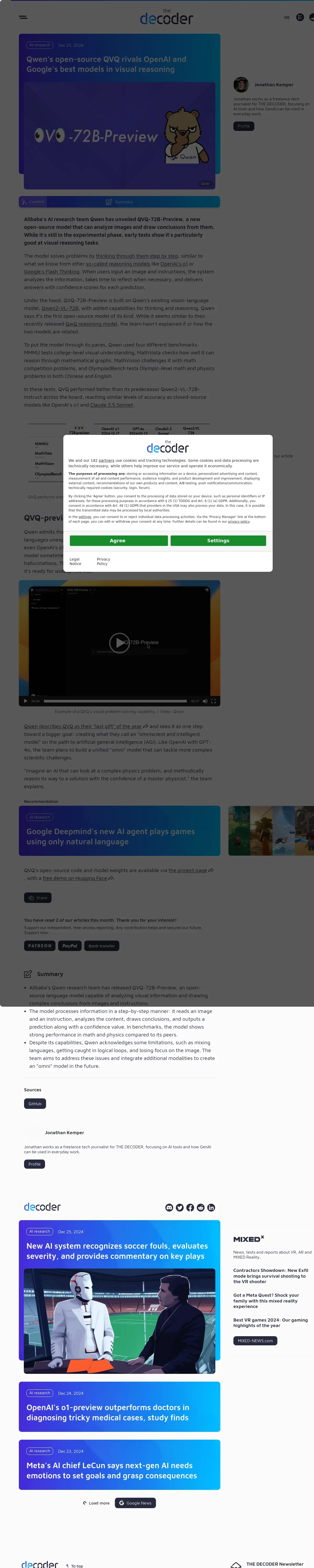Click the Patreon support button
Image resolution: width=314 pixels, height=1568 pixels.
(x=40, y=946)
